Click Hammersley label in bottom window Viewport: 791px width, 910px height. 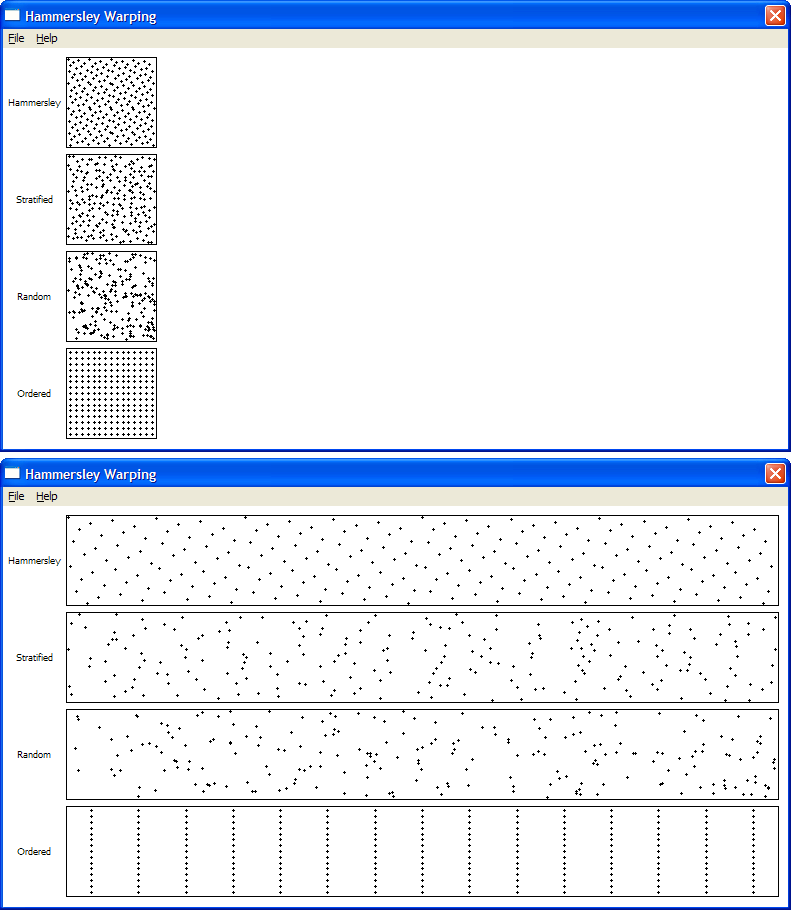pos(34,561)
